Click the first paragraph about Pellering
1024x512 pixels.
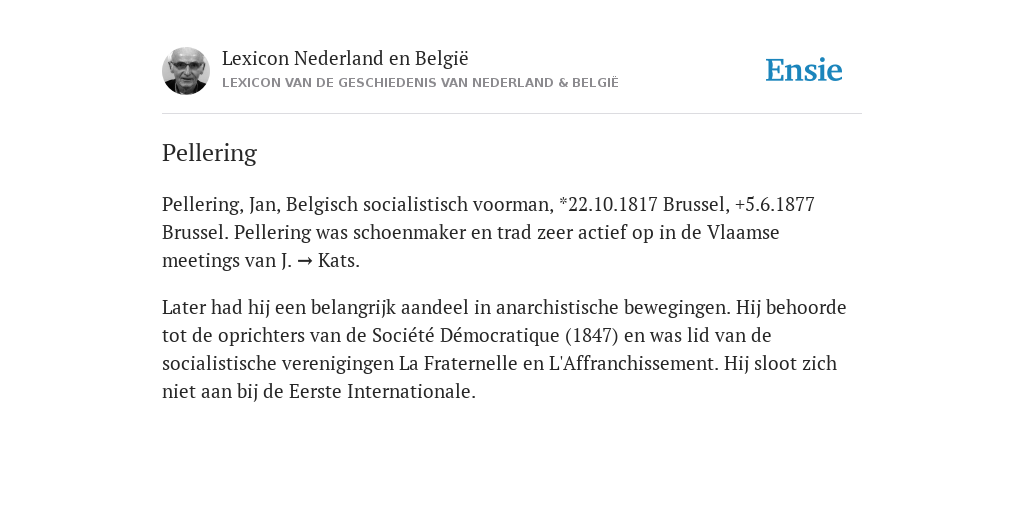pyautogui.click(x=488, y=232)
